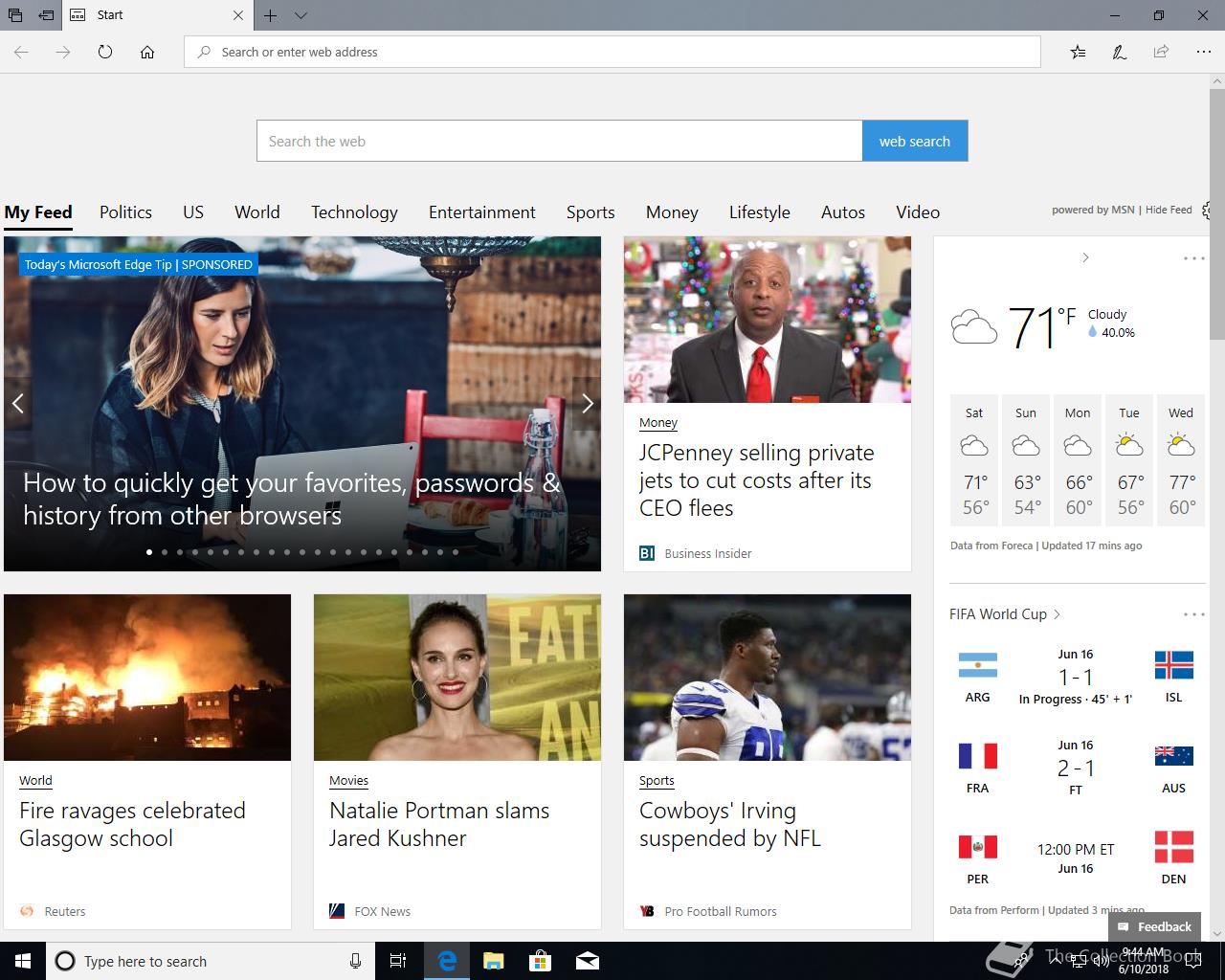
Task: Click the Search the web box
Action: click(x=559, y=141)
